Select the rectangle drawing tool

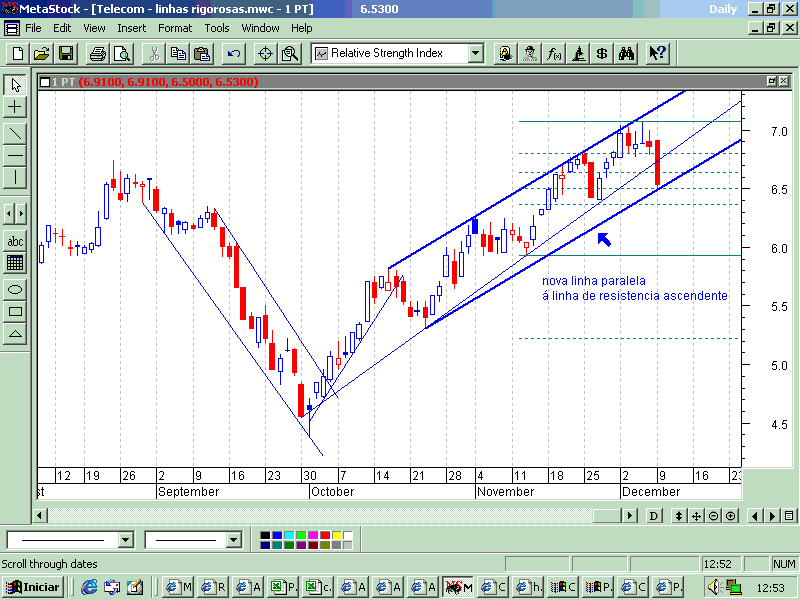pyautogui.click(x=15, y=311)
